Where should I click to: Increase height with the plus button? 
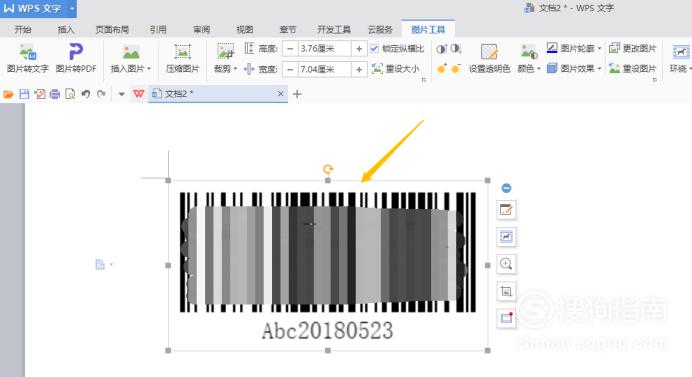click(359, 49)
